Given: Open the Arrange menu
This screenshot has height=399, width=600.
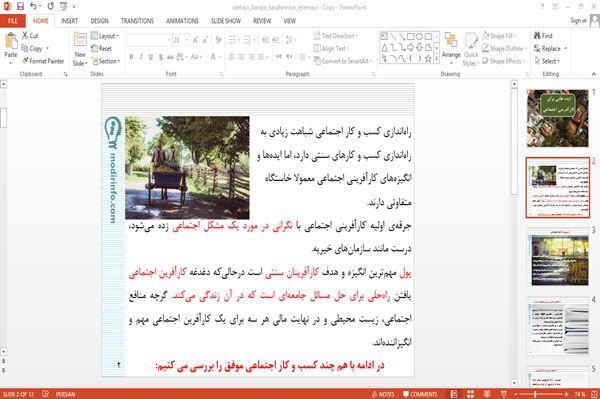Looking at the screenshot, I should coord(451,47).
